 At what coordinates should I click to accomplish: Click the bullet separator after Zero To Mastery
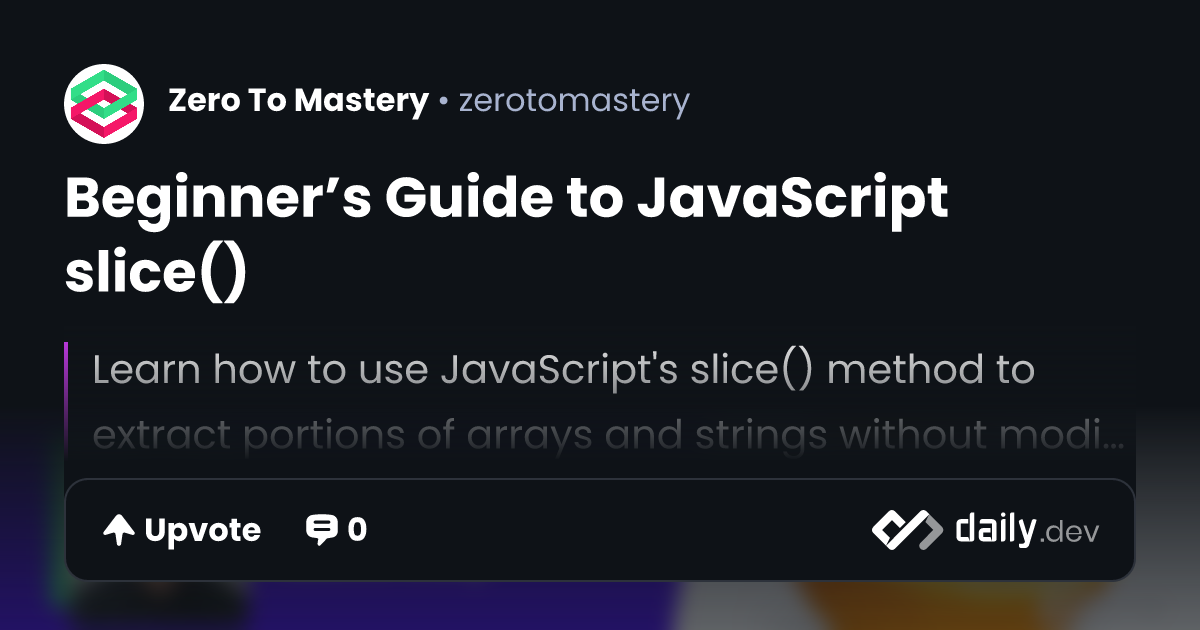click(442, 102)
